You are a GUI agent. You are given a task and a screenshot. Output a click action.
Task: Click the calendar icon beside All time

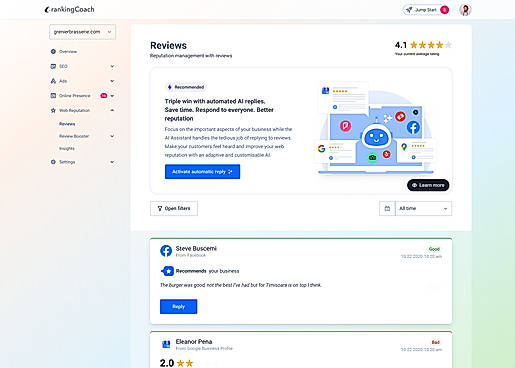387,208
